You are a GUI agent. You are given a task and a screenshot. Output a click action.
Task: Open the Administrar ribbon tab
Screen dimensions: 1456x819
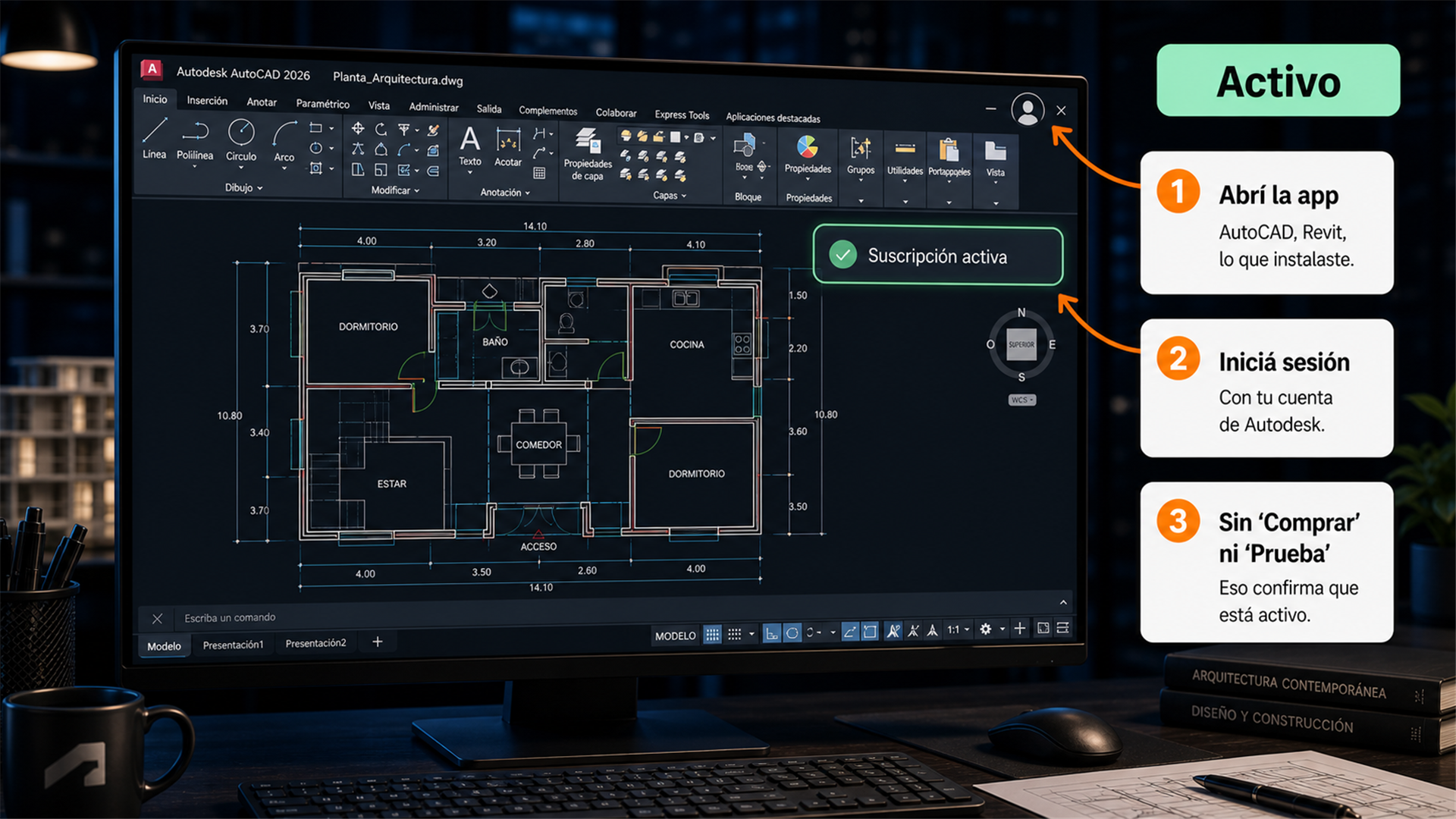point(434,107)
